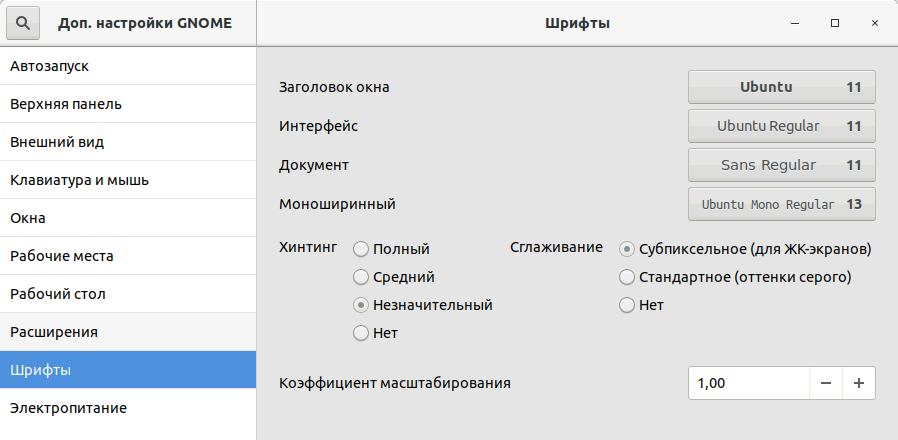The image size is (898, 440).
Task: Minimize the GNOME Tweaks window
Action: tap(793, 22)
